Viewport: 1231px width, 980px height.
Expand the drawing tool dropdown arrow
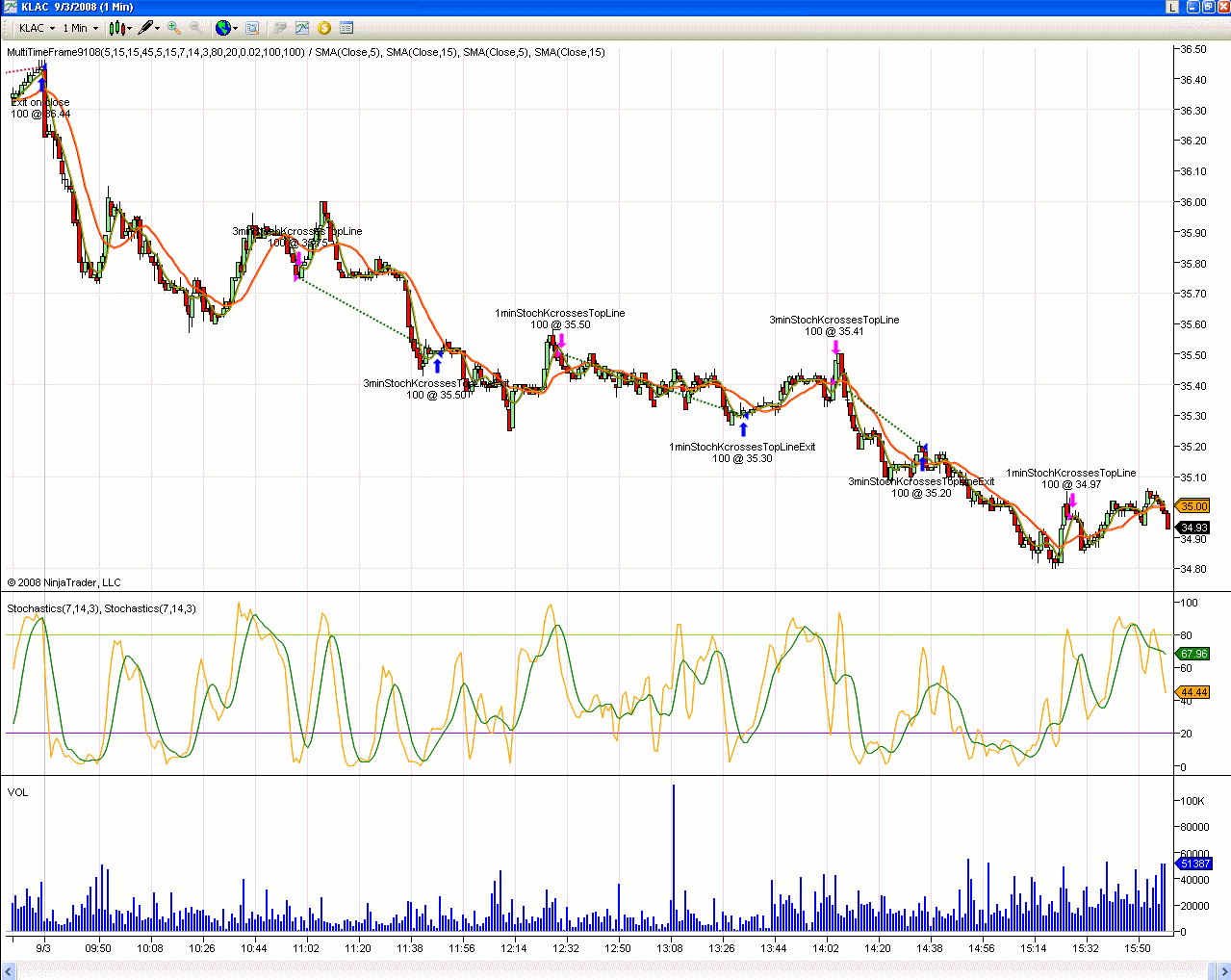tap(157, 28)
